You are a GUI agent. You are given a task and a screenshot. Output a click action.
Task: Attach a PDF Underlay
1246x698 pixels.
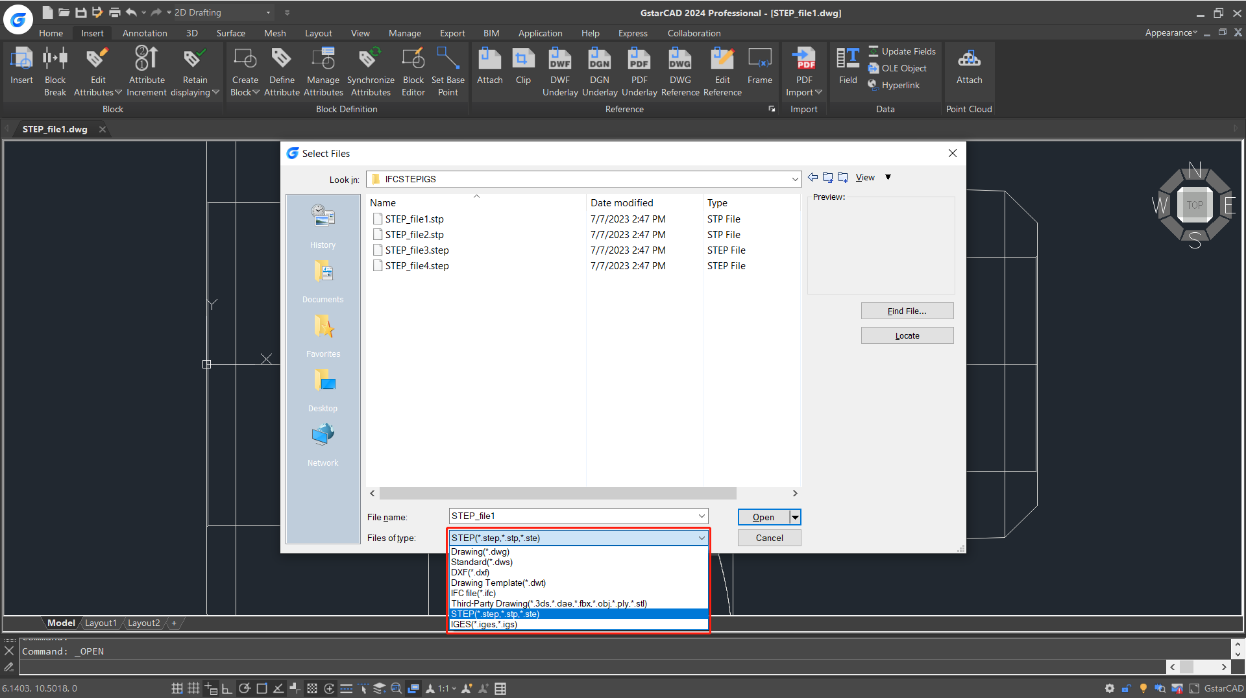639,70
